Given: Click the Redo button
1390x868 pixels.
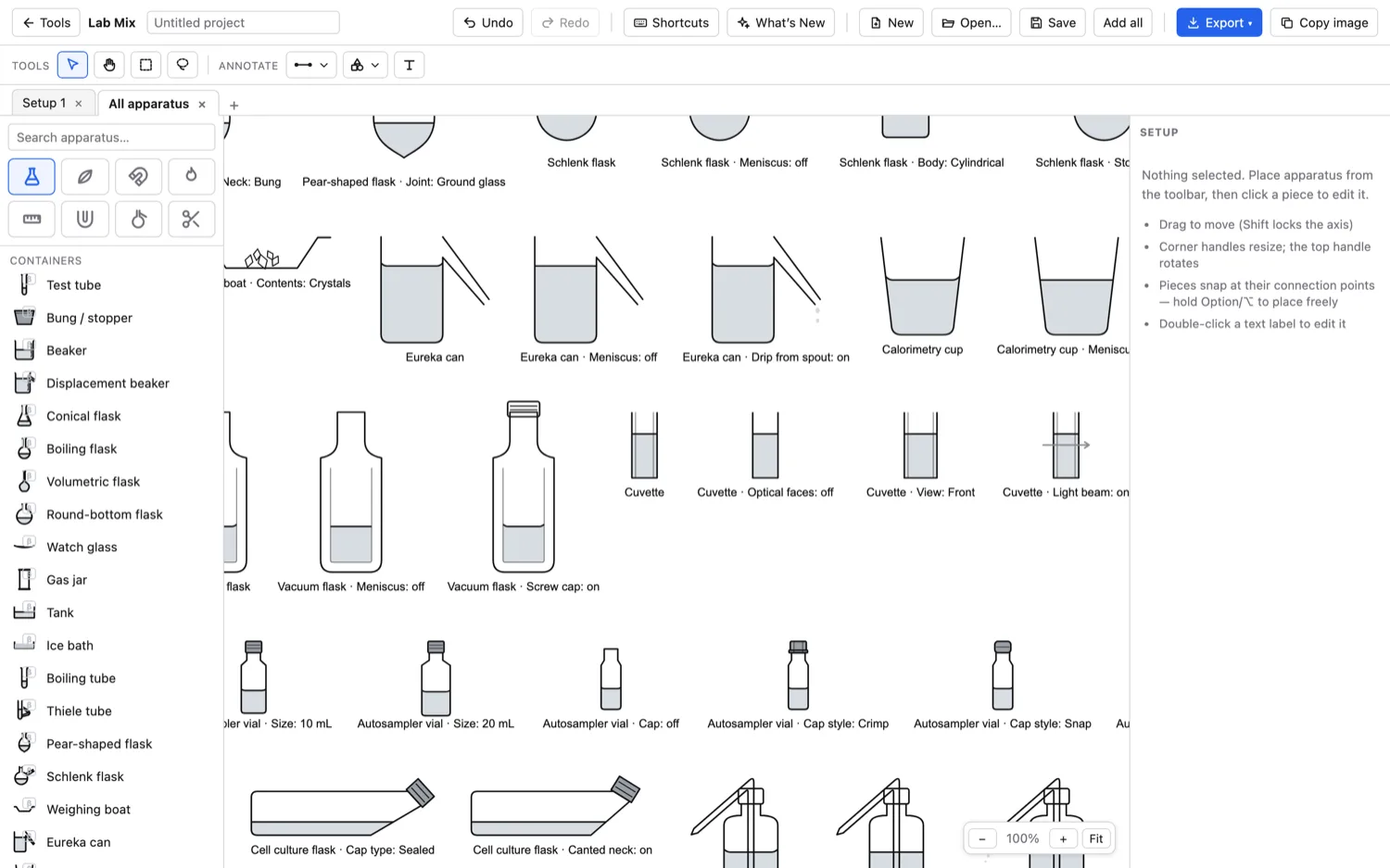Looking at the screenshot, I should 564,22.
